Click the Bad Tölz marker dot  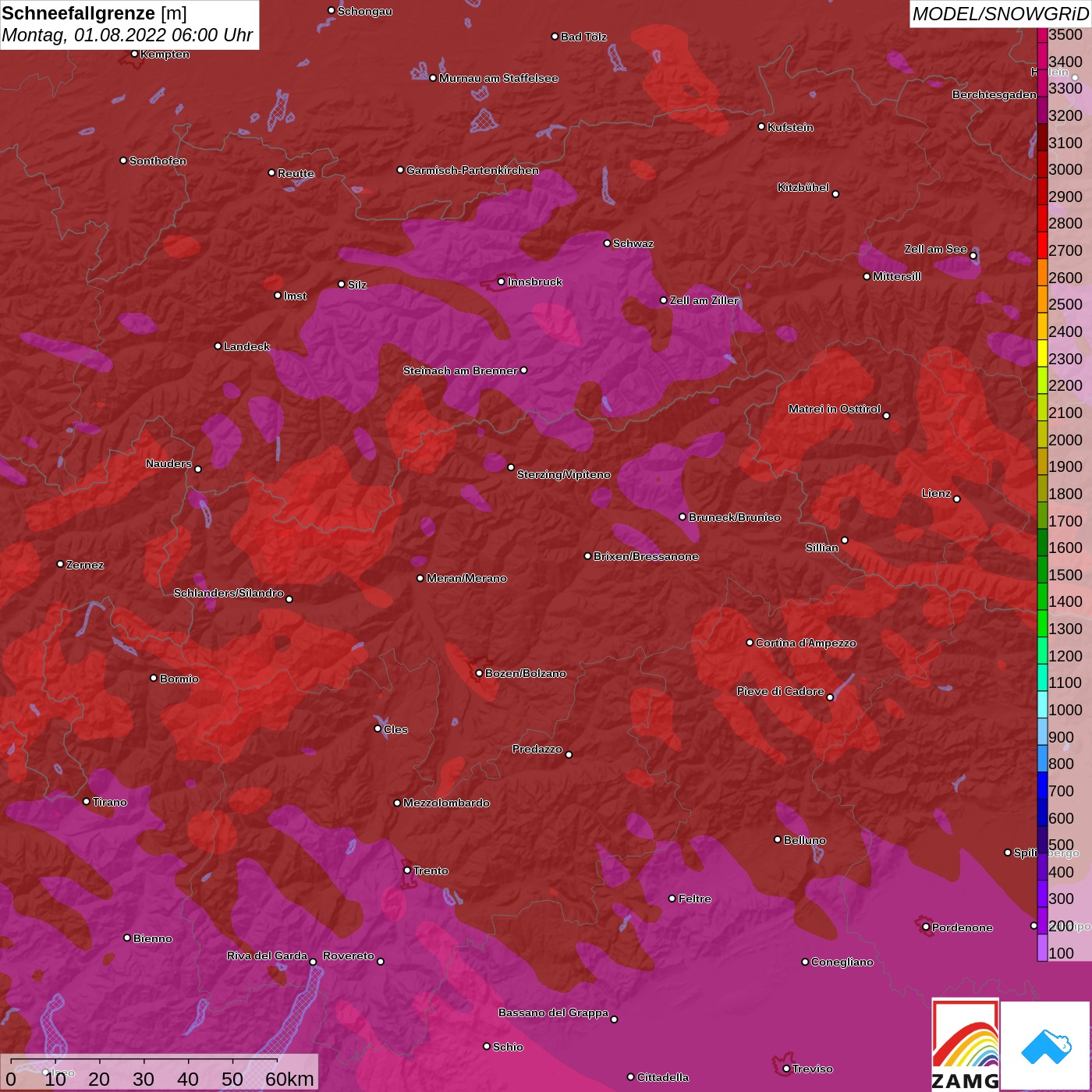pos(555,37)
